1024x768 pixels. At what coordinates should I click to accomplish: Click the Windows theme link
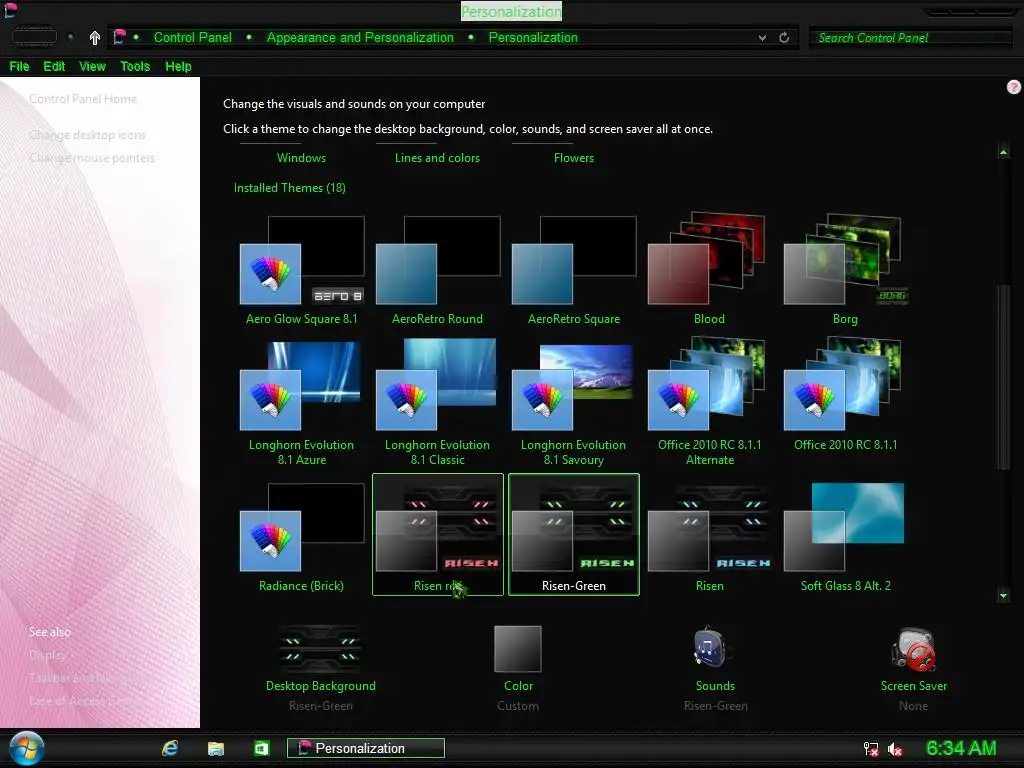click(x=301, y=157)
